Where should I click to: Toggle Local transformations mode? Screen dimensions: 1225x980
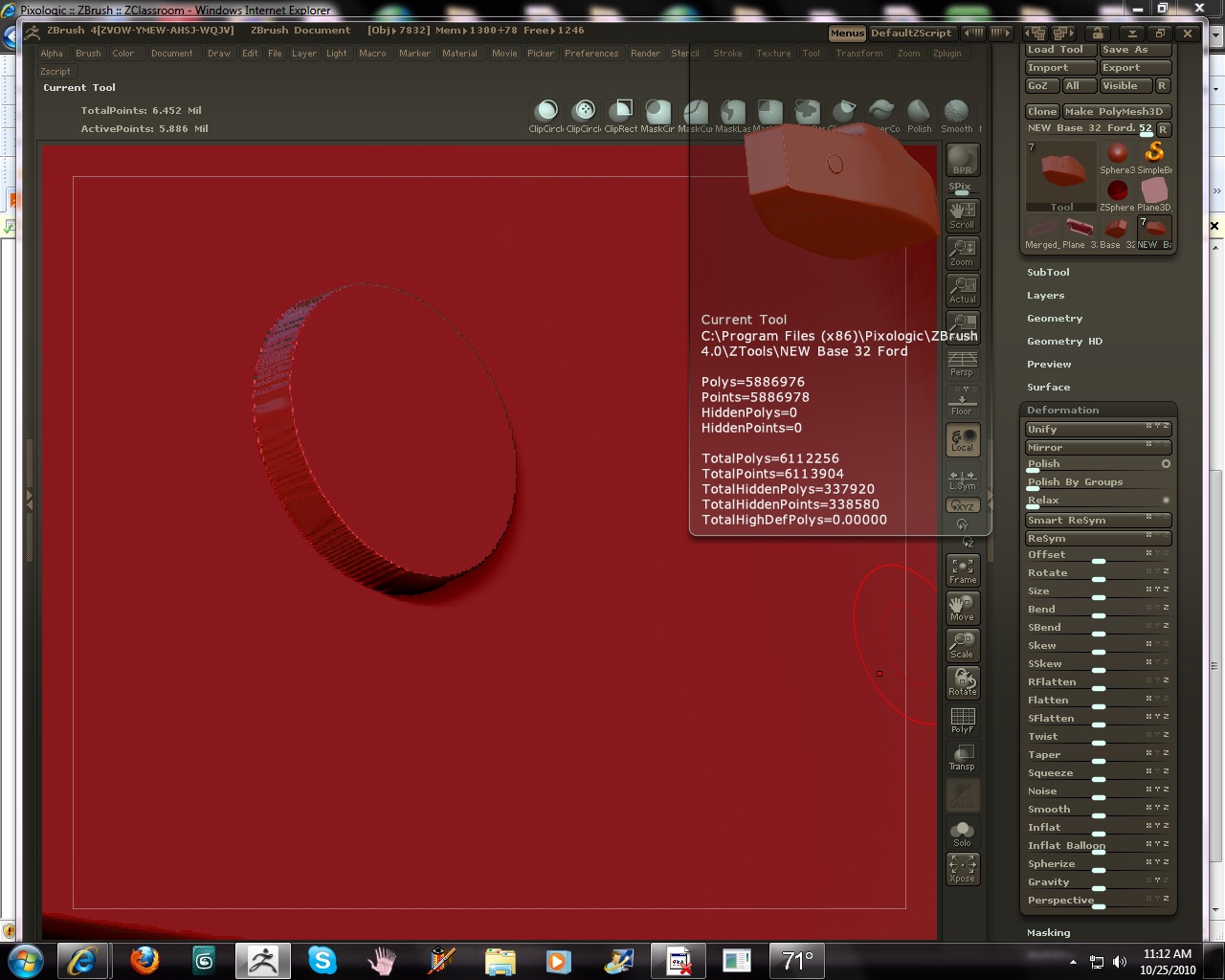(x=962, y=439)
